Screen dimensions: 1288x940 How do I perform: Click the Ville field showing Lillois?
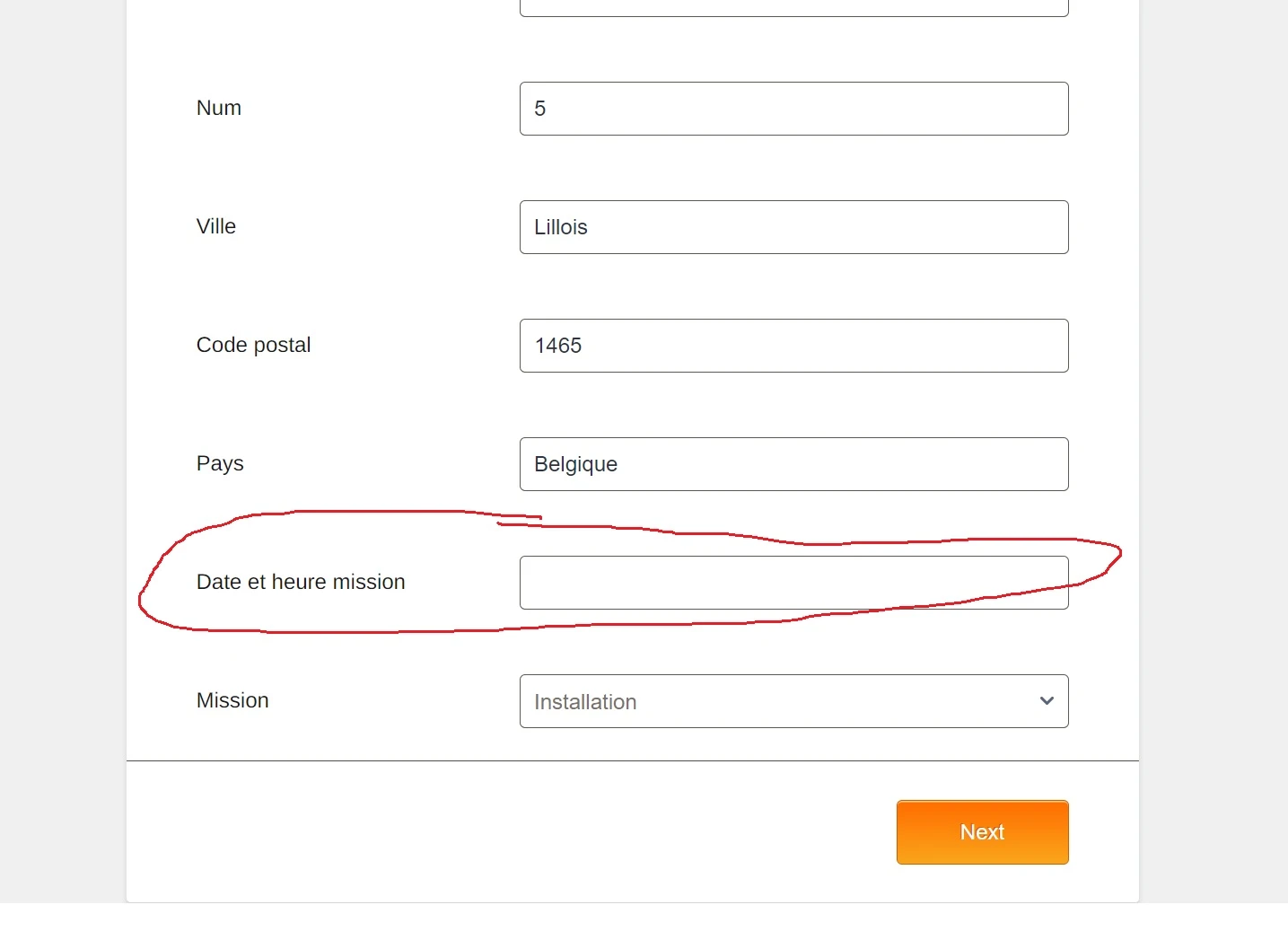pyautogui.click(x=793, y=227)
